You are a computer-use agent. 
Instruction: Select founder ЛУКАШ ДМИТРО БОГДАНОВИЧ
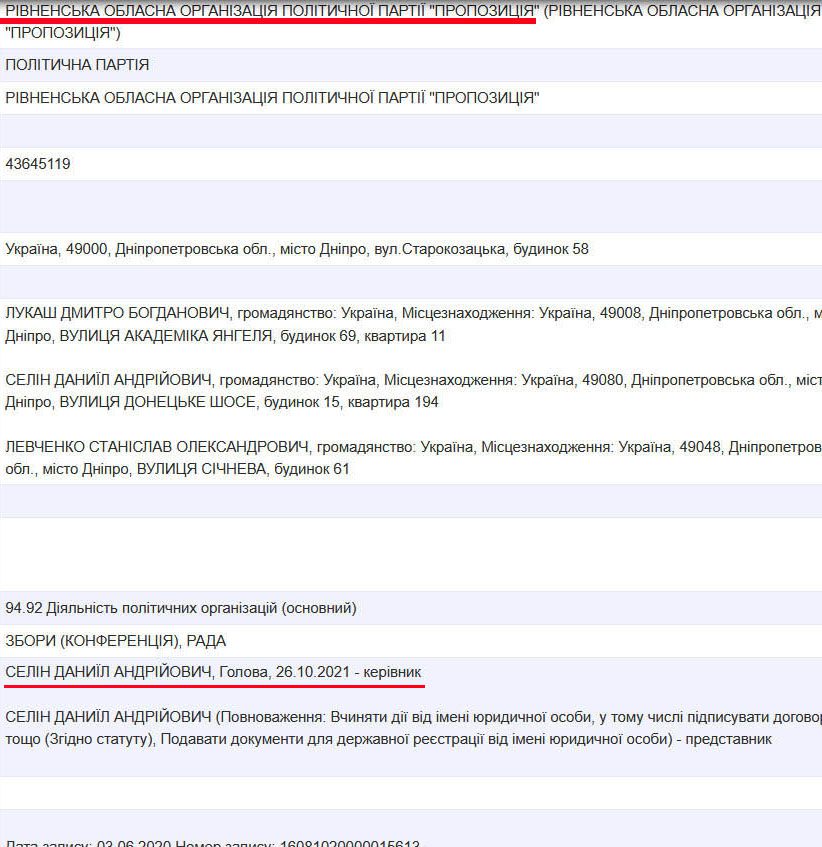[x=117, y=313]
